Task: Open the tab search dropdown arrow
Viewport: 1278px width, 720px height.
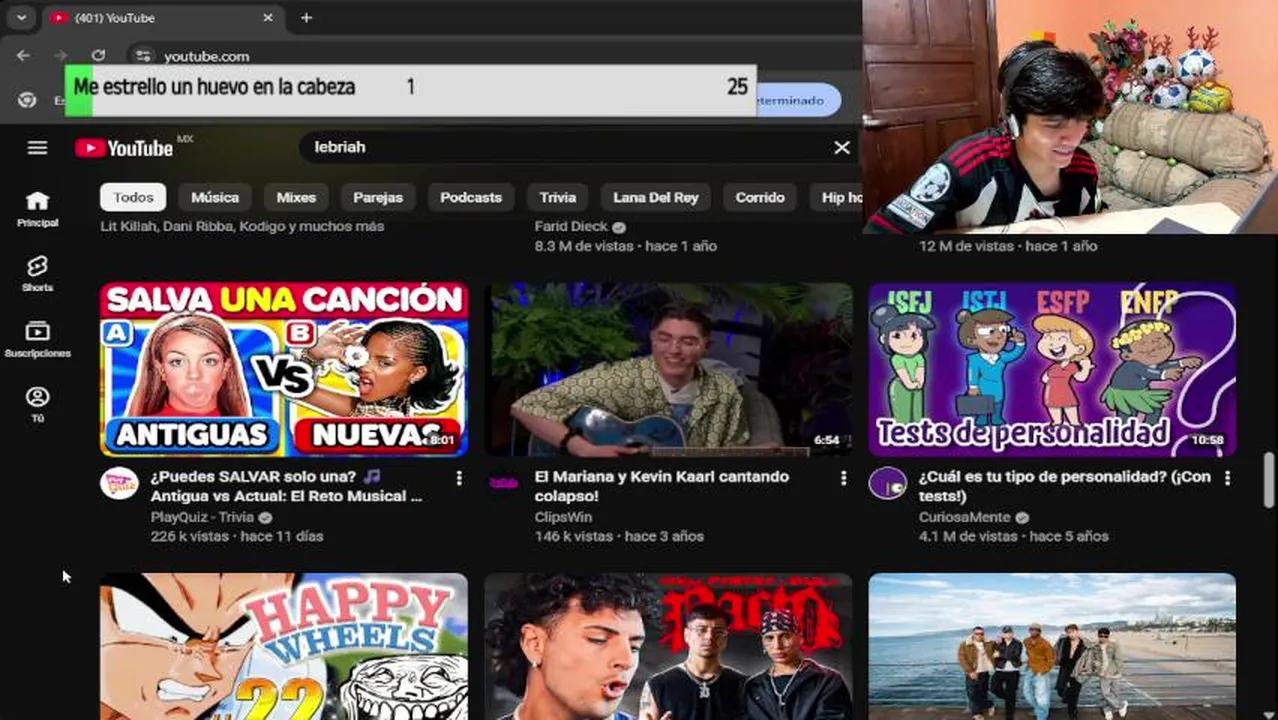Action: click(21, 18)
